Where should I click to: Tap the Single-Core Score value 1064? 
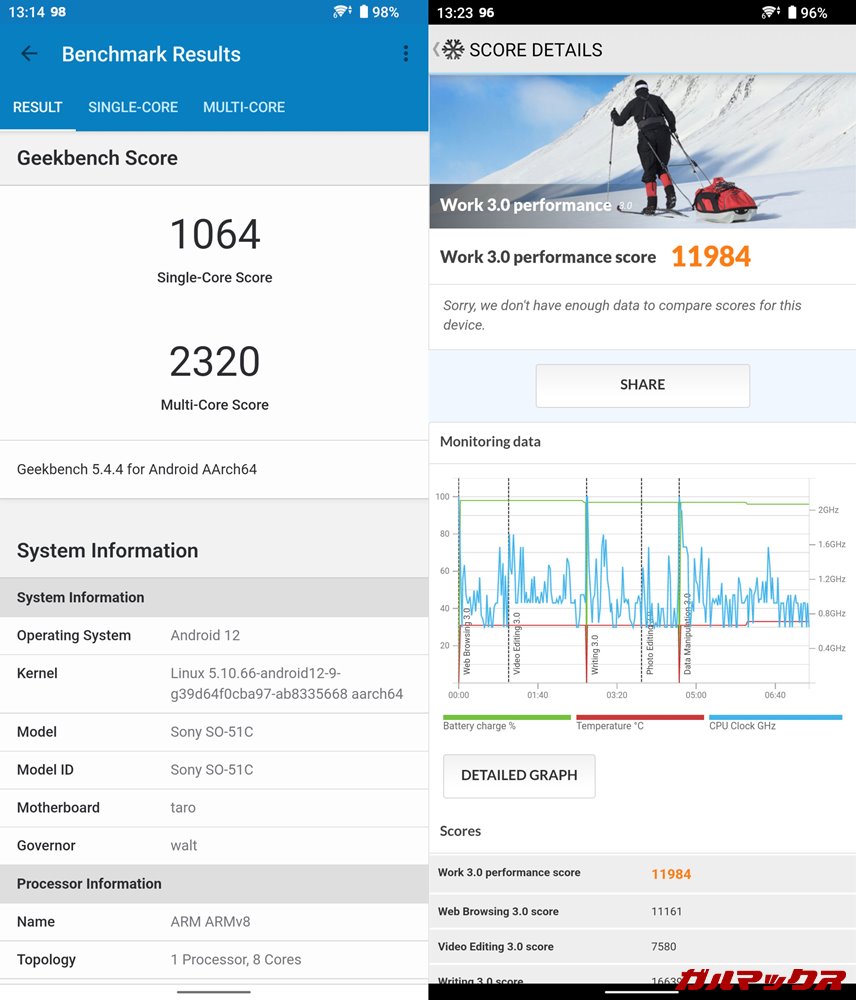(215, 235)
